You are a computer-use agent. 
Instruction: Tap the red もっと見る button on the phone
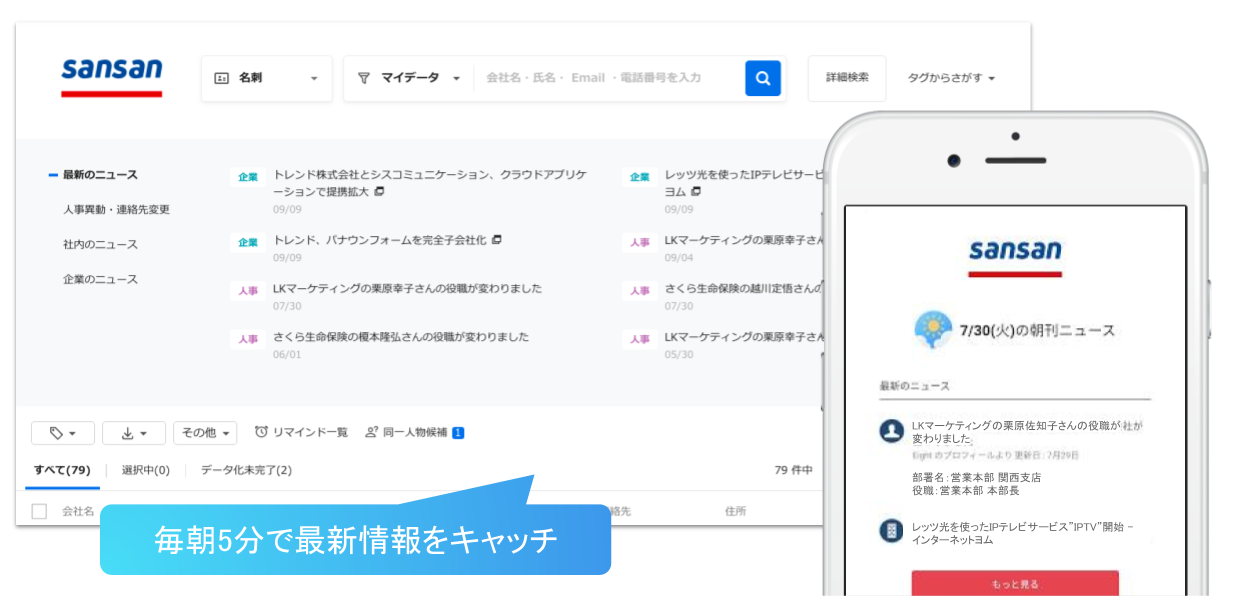click(1015, 584)
